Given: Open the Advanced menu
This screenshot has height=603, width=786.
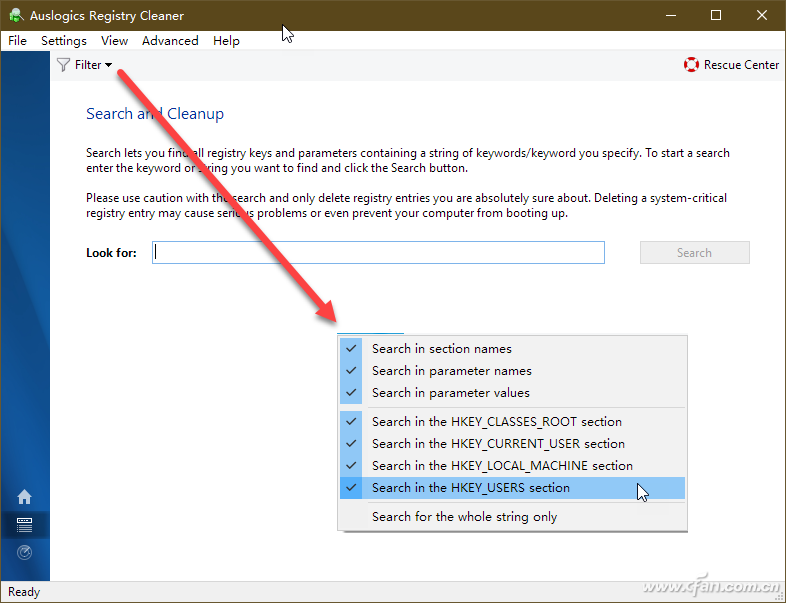Looking at the screenshot, I should [170, 41].
